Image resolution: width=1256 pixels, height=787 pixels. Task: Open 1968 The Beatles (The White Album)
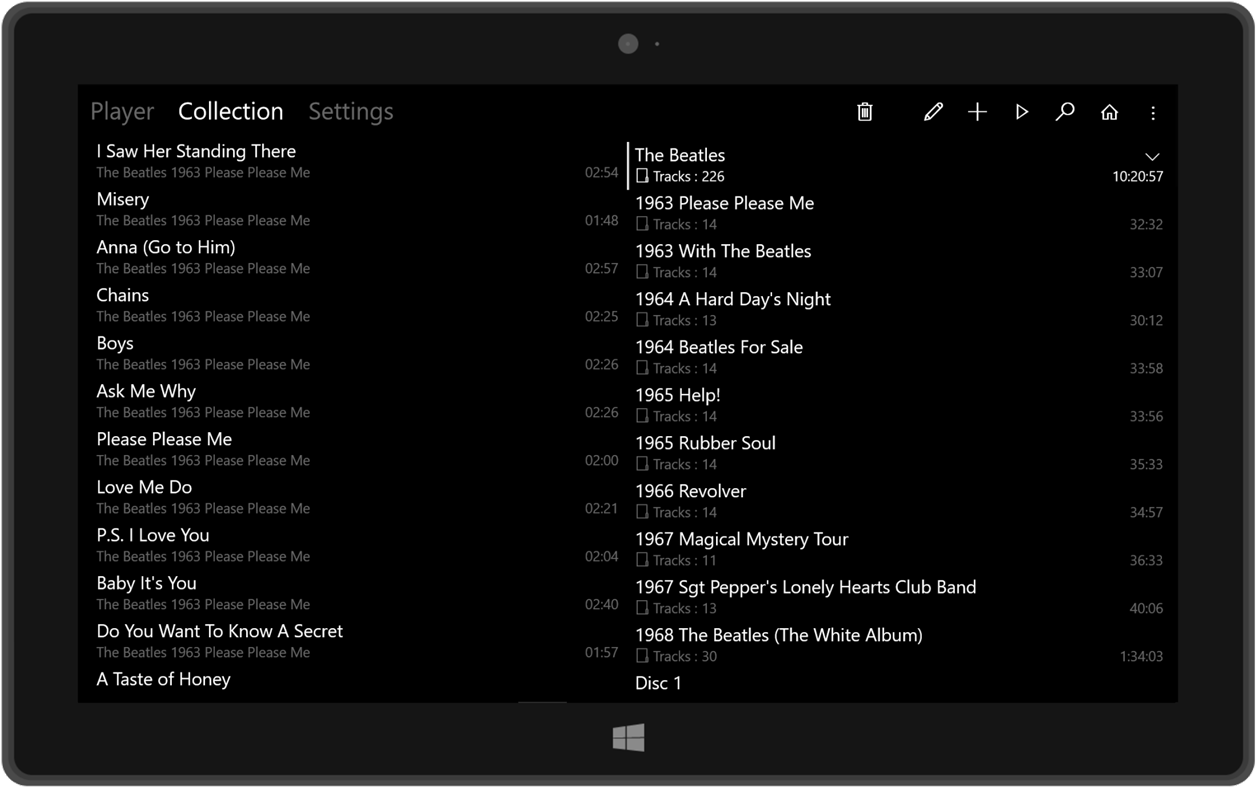pos(780,635)
